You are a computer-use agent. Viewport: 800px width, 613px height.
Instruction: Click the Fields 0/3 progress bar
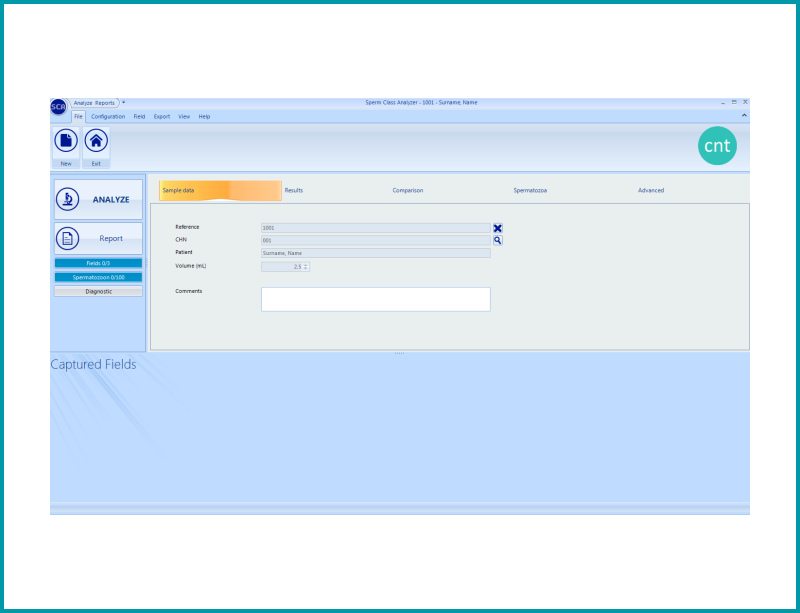coord(98,263)
